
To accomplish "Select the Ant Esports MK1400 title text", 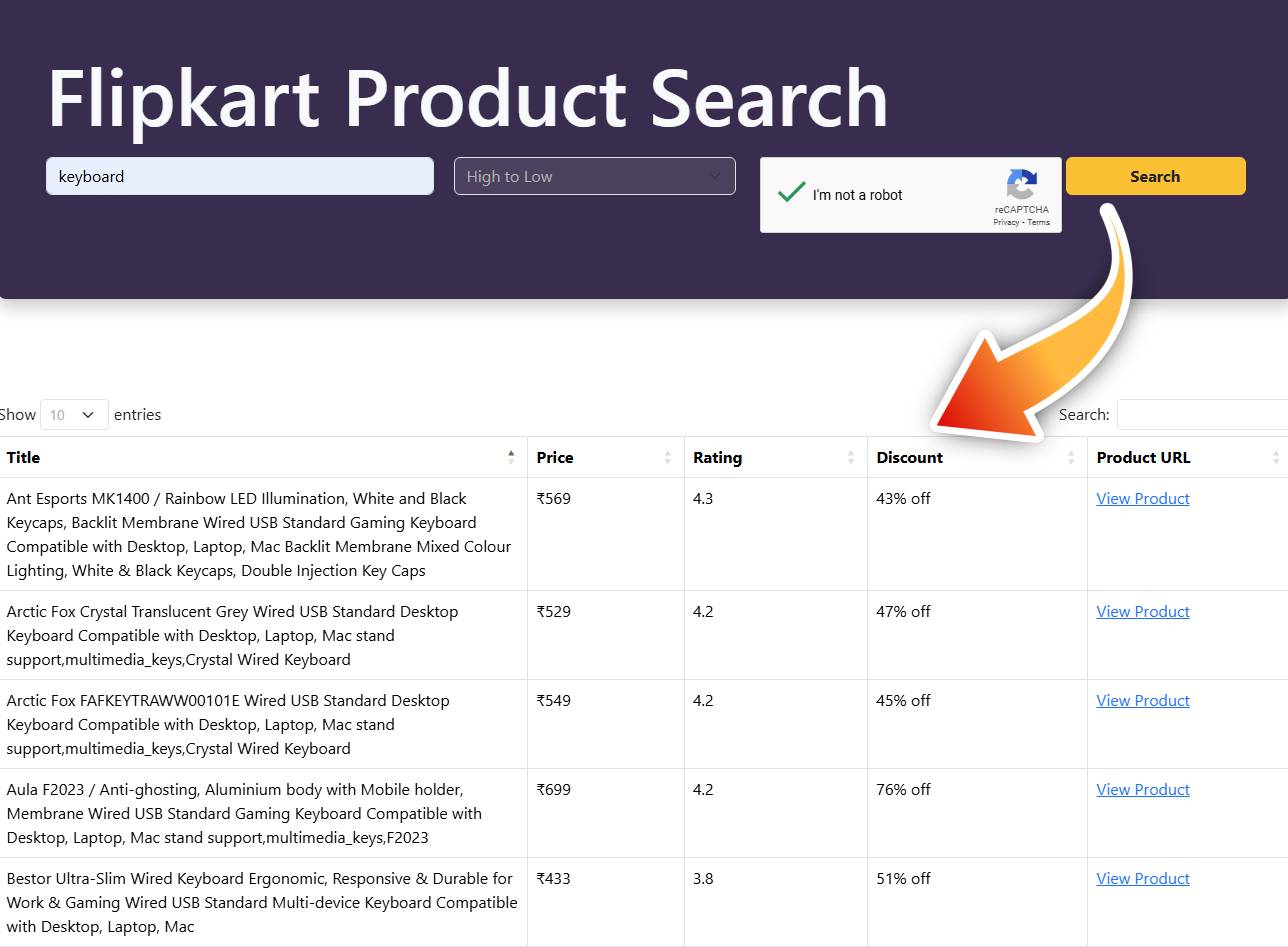I will point(259,534).
